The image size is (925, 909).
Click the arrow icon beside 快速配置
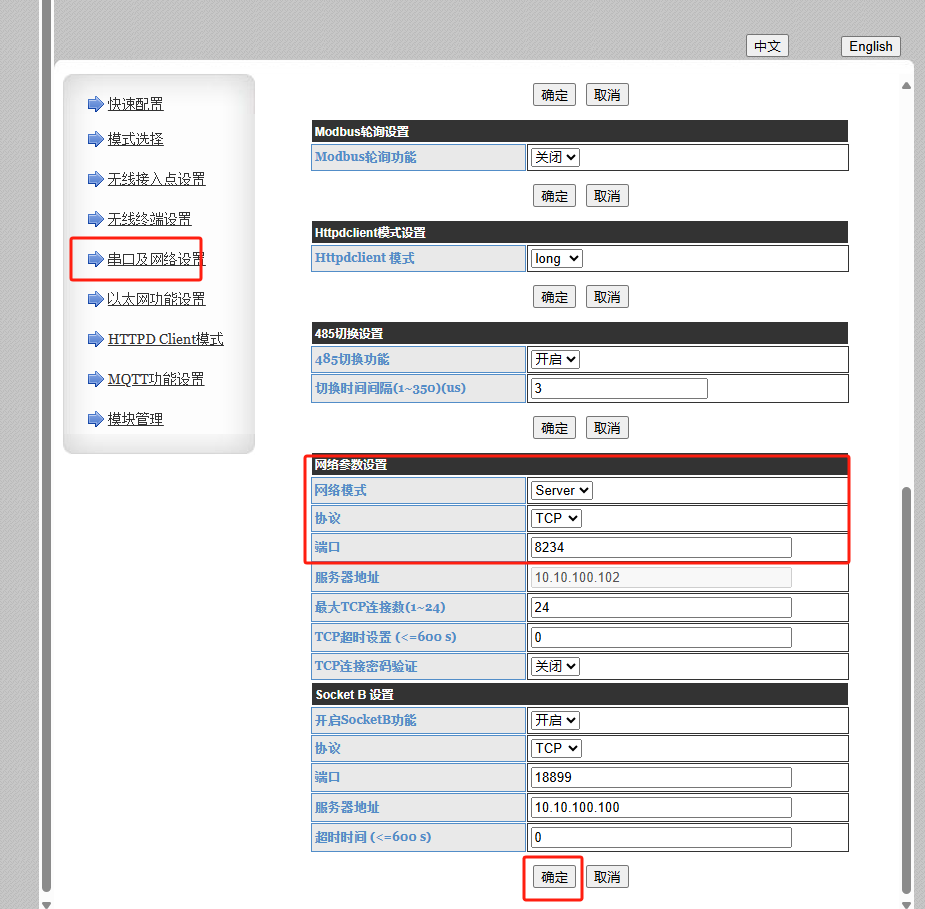click(x=95, y=104)
